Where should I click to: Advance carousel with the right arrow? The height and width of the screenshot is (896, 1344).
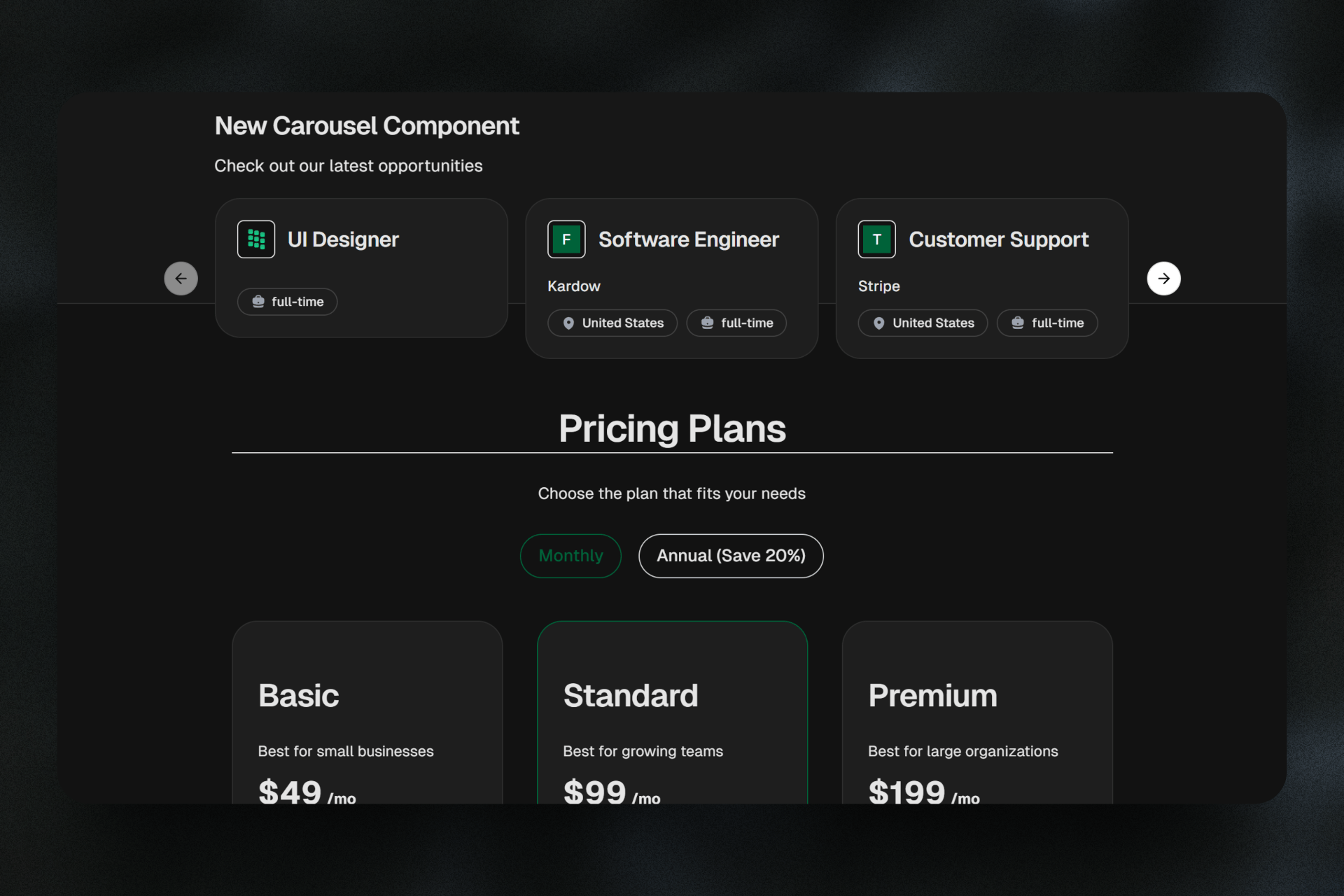coord(1163,279)
